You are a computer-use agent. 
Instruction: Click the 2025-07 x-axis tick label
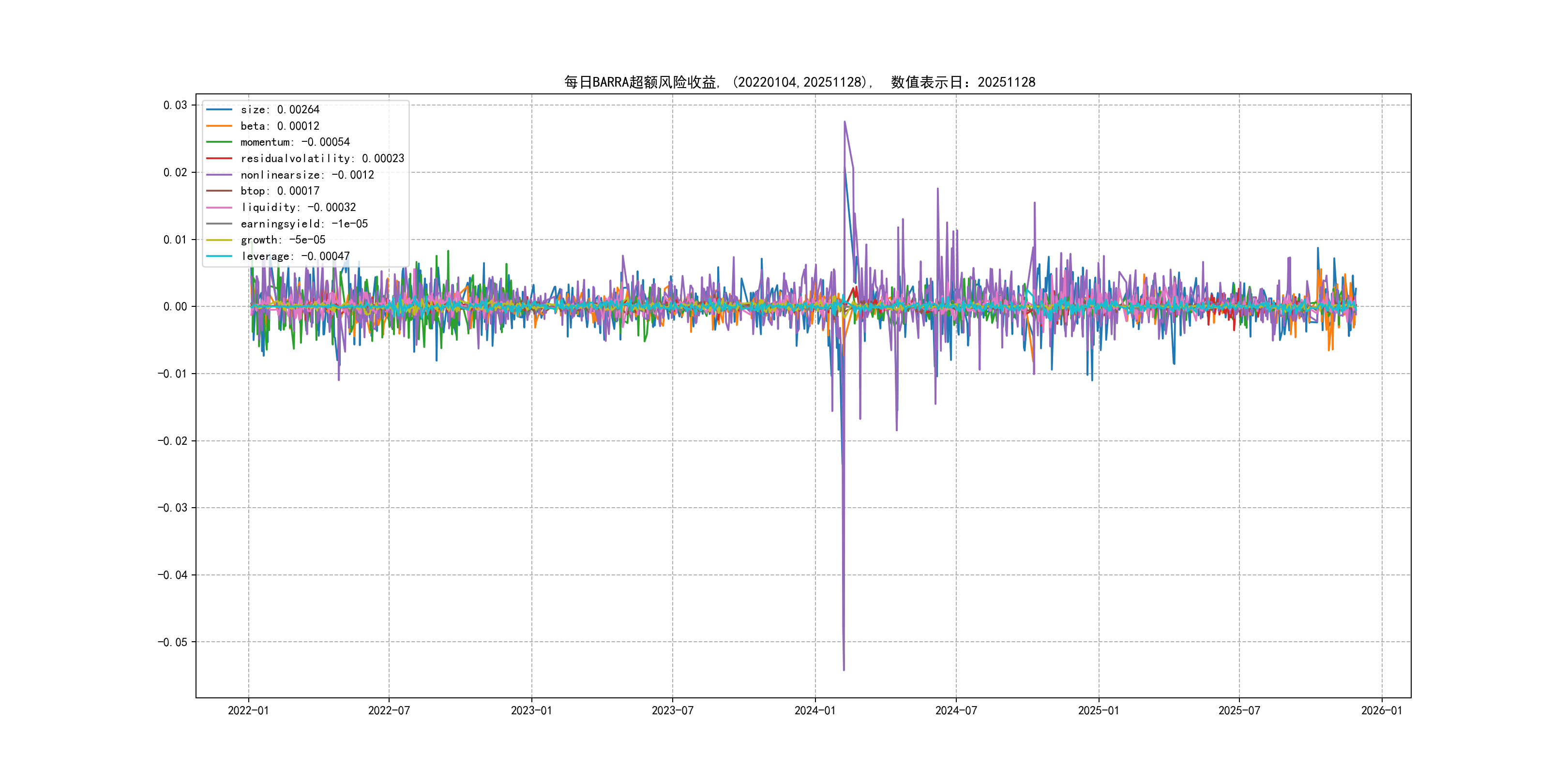point(1239,710)
